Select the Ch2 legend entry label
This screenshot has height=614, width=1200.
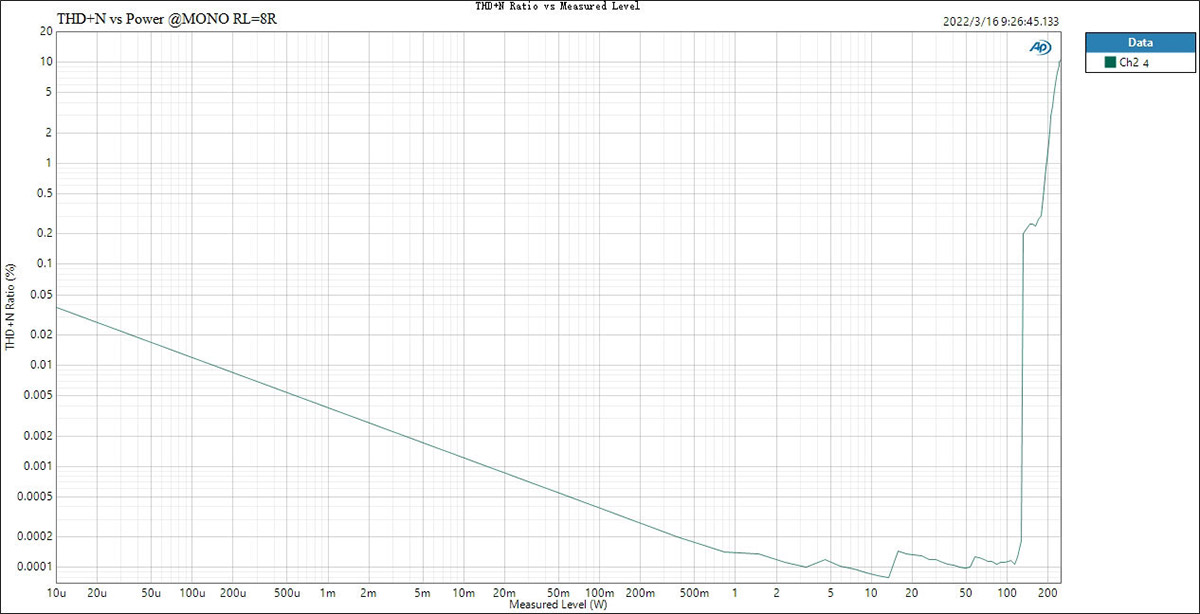pyautogui.click(x=1127, y=62)
